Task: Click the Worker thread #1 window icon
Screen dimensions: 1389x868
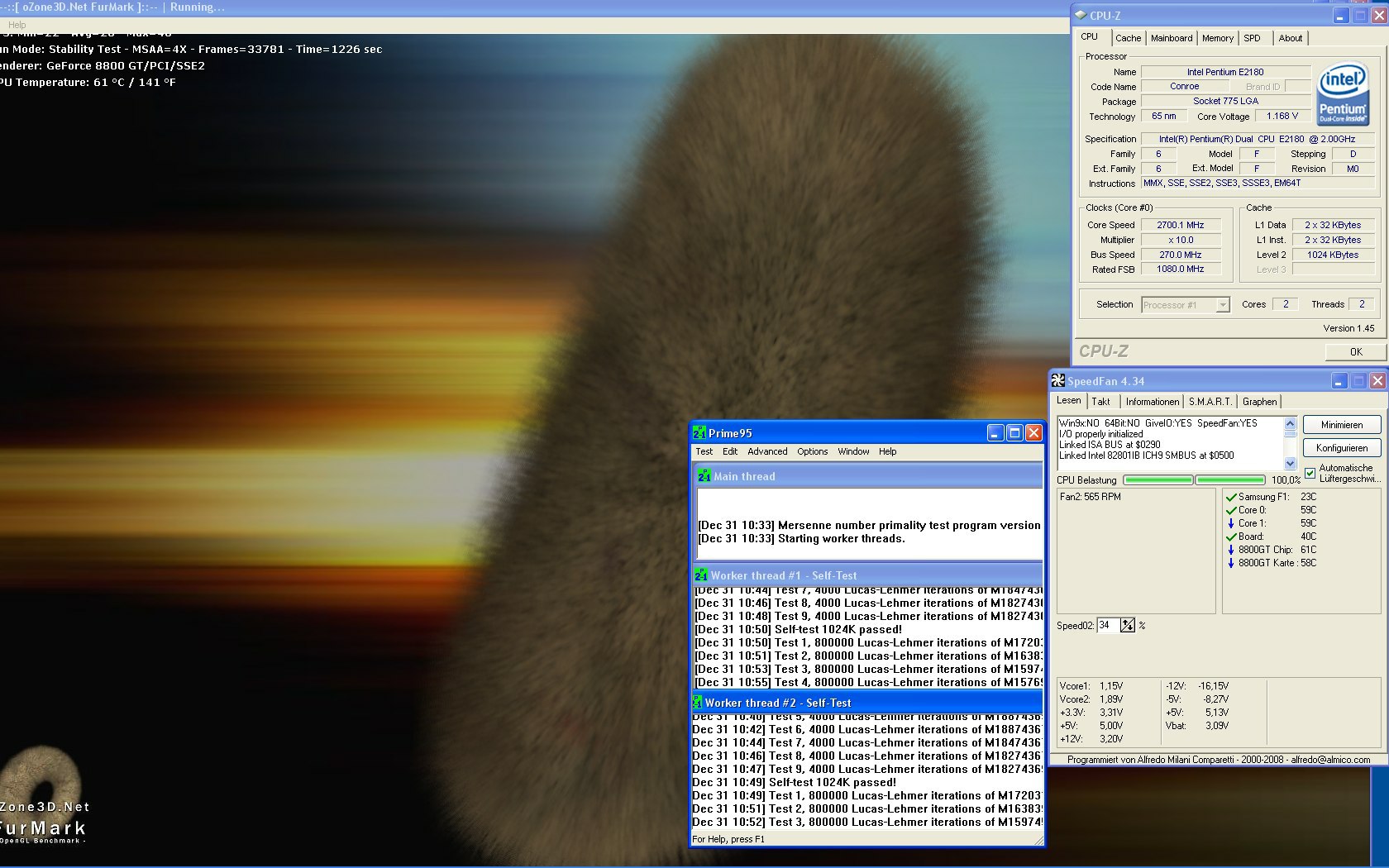Action: pos(701,575)
